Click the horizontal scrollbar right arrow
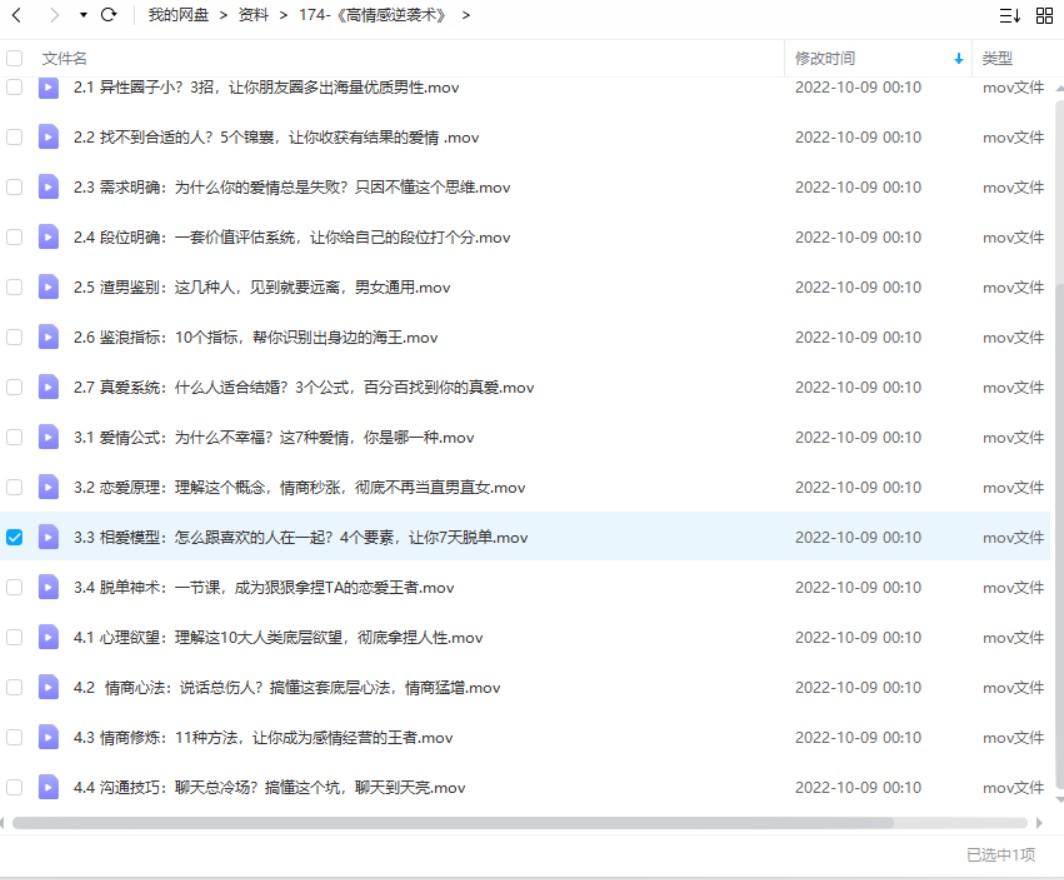The width and height of the screenshot is (1064, 880). [1039, 823]
